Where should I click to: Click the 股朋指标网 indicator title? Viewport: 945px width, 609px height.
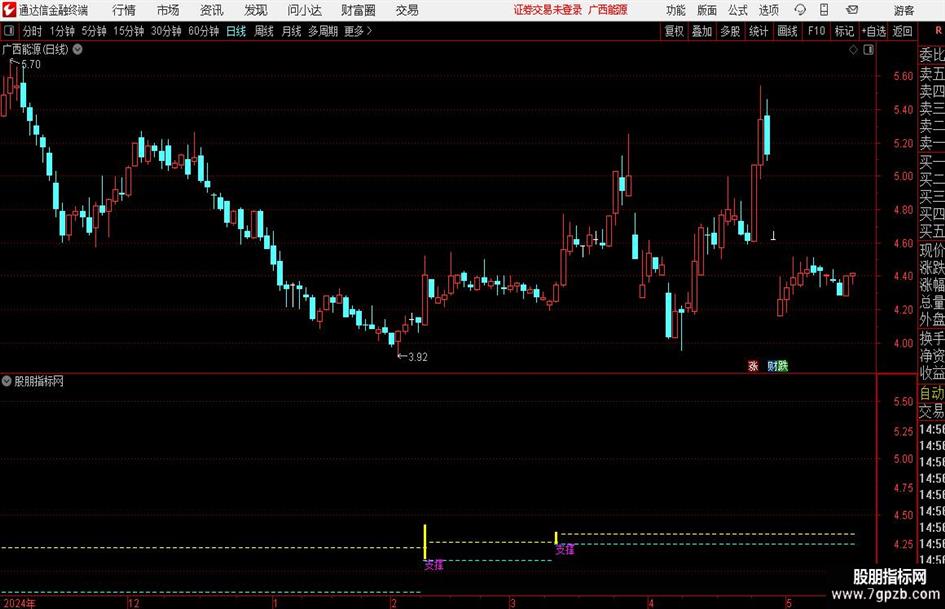[39, 381]
